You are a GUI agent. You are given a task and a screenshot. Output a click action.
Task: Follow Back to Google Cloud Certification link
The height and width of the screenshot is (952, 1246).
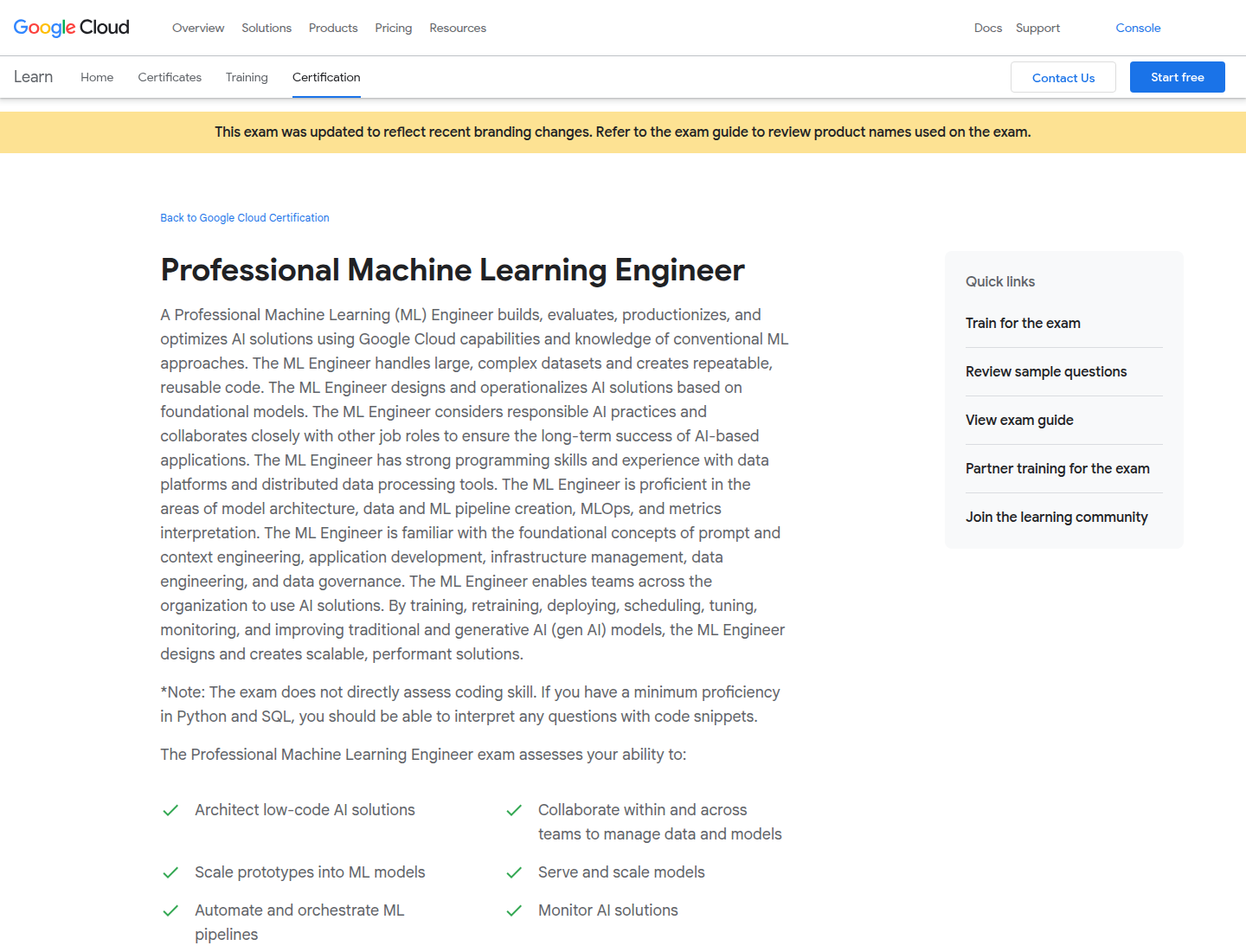[x=245, y=218]
